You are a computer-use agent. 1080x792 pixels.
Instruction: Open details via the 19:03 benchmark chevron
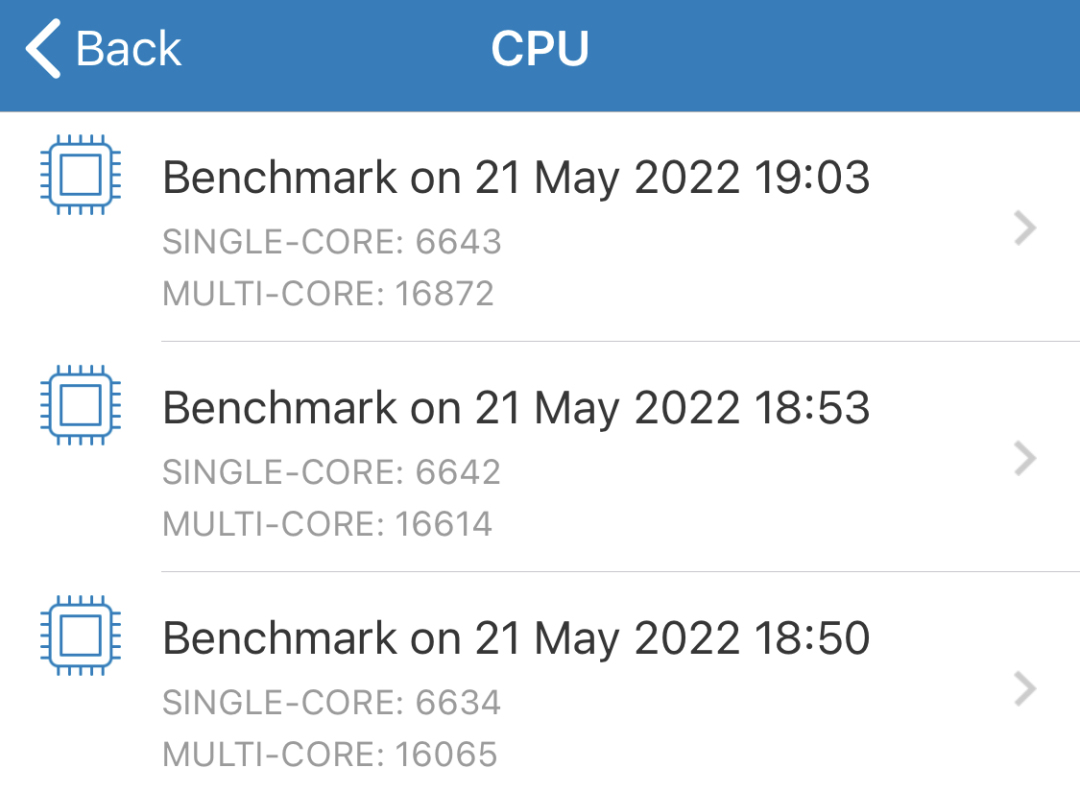point(1025,228)
